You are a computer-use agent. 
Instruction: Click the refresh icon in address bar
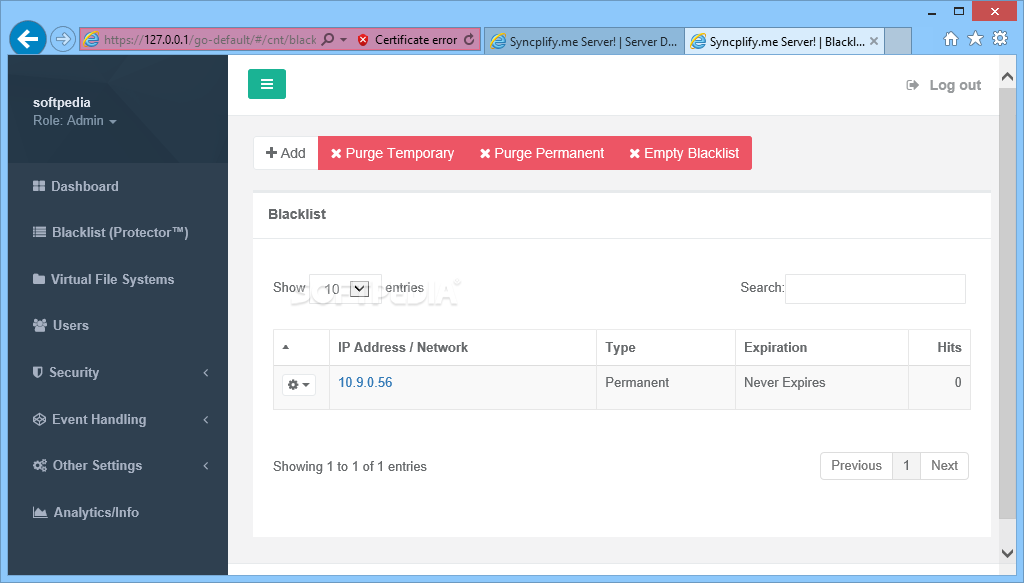469,40
